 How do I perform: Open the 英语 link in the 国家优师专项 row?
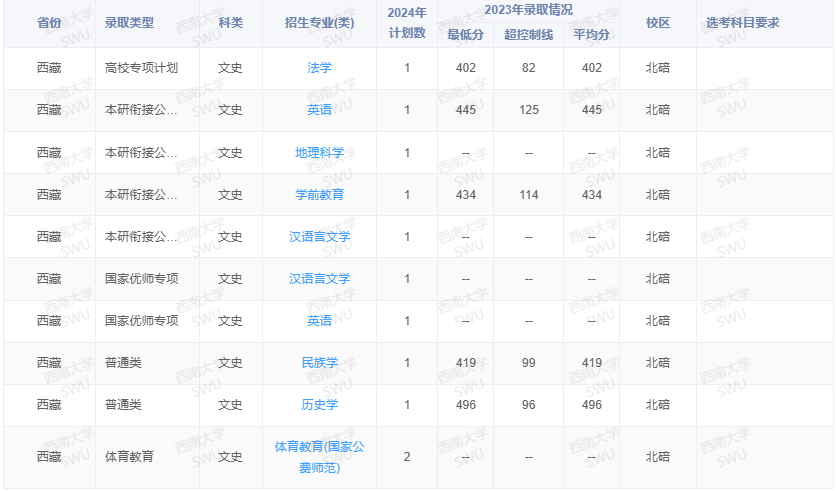pyautogui.click(x=319, y=321)
